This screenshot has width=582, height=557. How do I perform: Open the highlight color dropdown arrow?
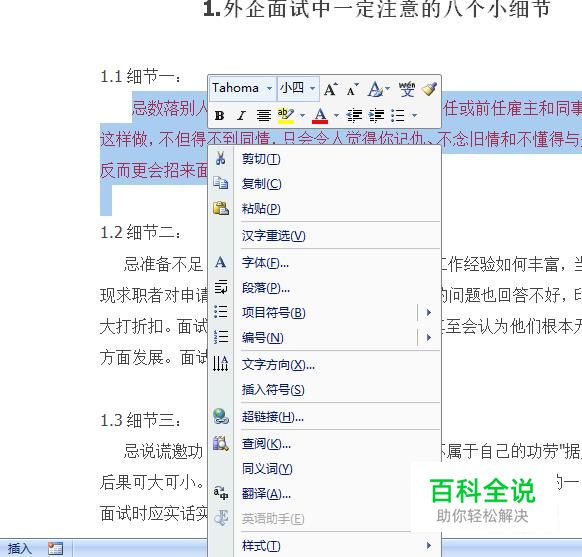(303, 116)
